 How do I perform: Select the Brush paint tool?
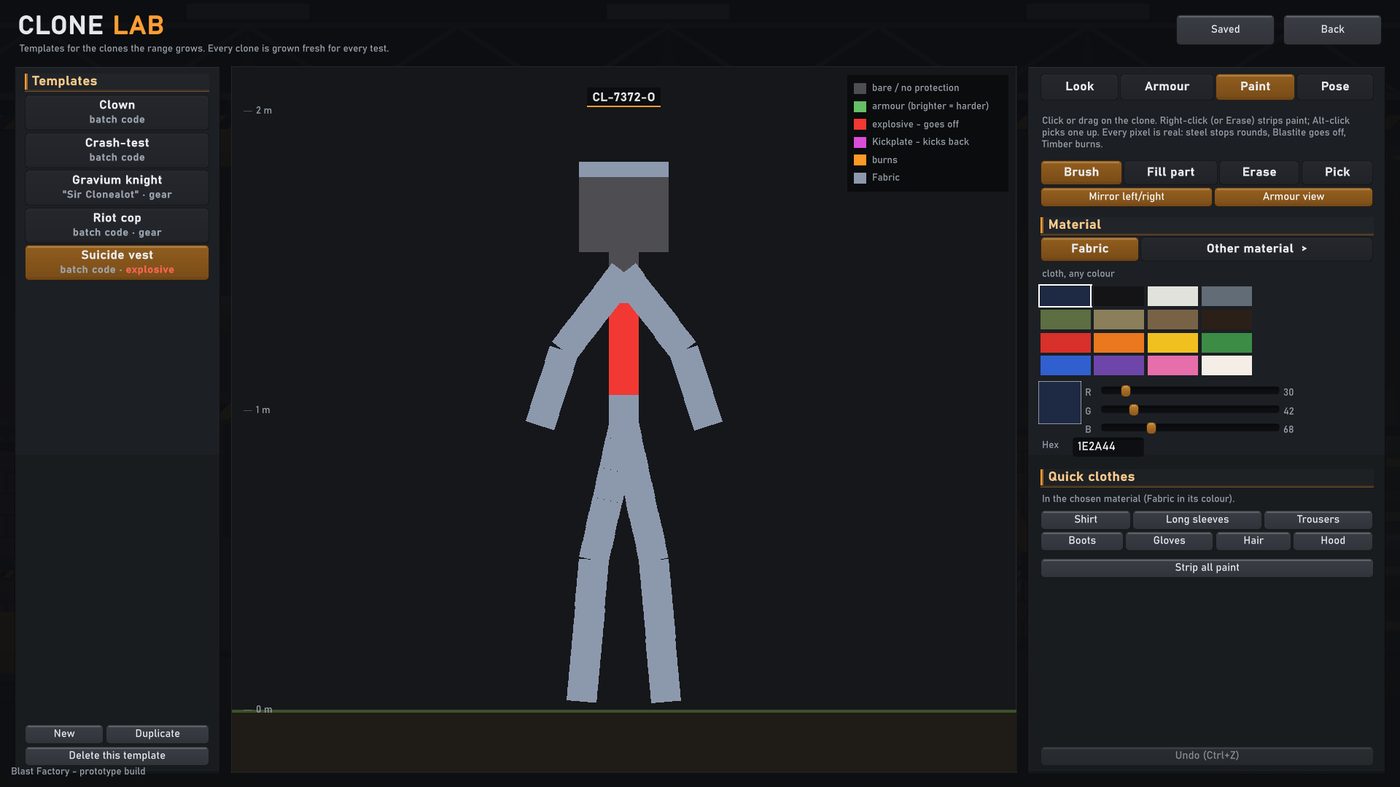point(1081,172)
